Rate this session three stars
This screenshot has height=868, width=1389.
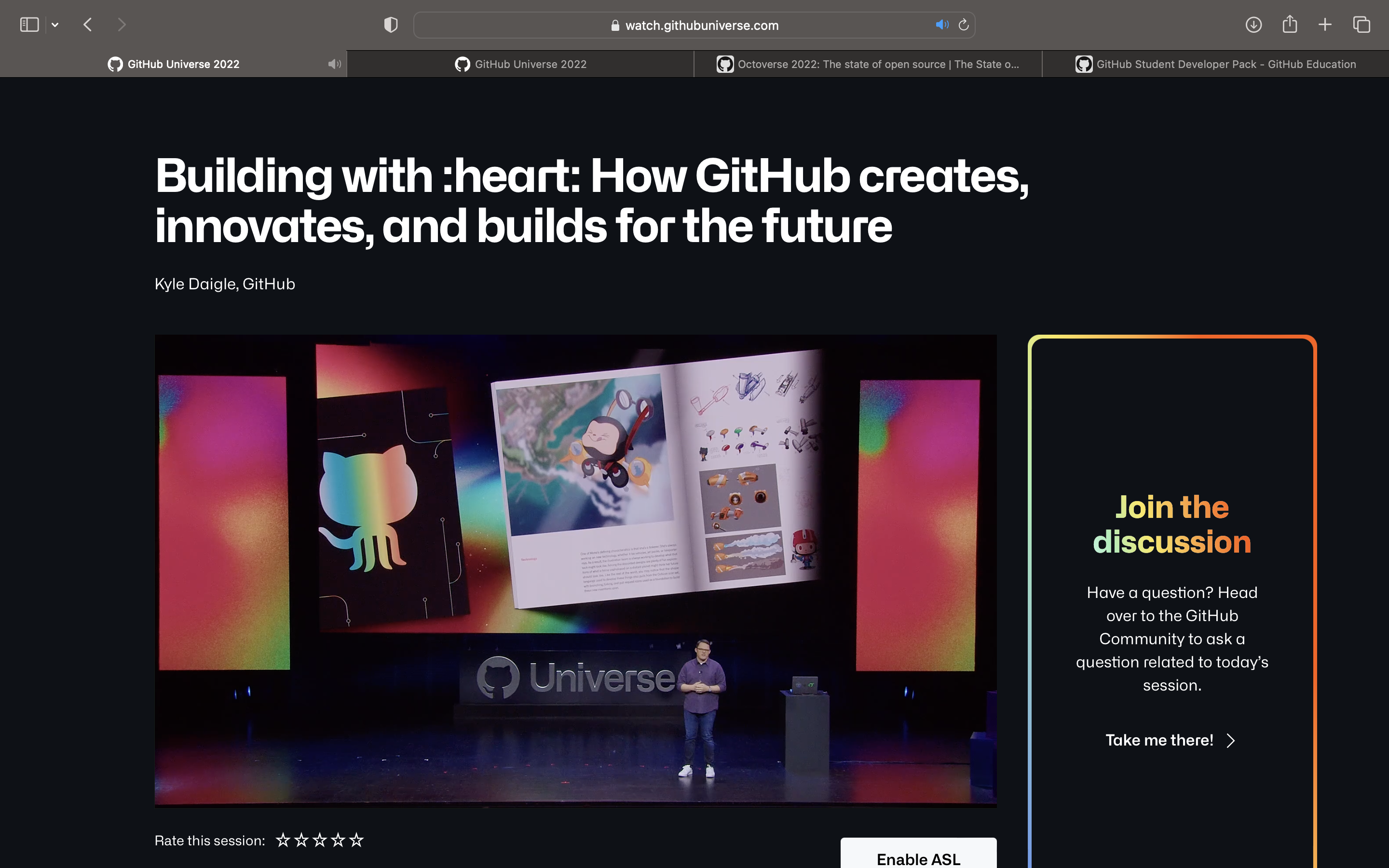[320, 841]
